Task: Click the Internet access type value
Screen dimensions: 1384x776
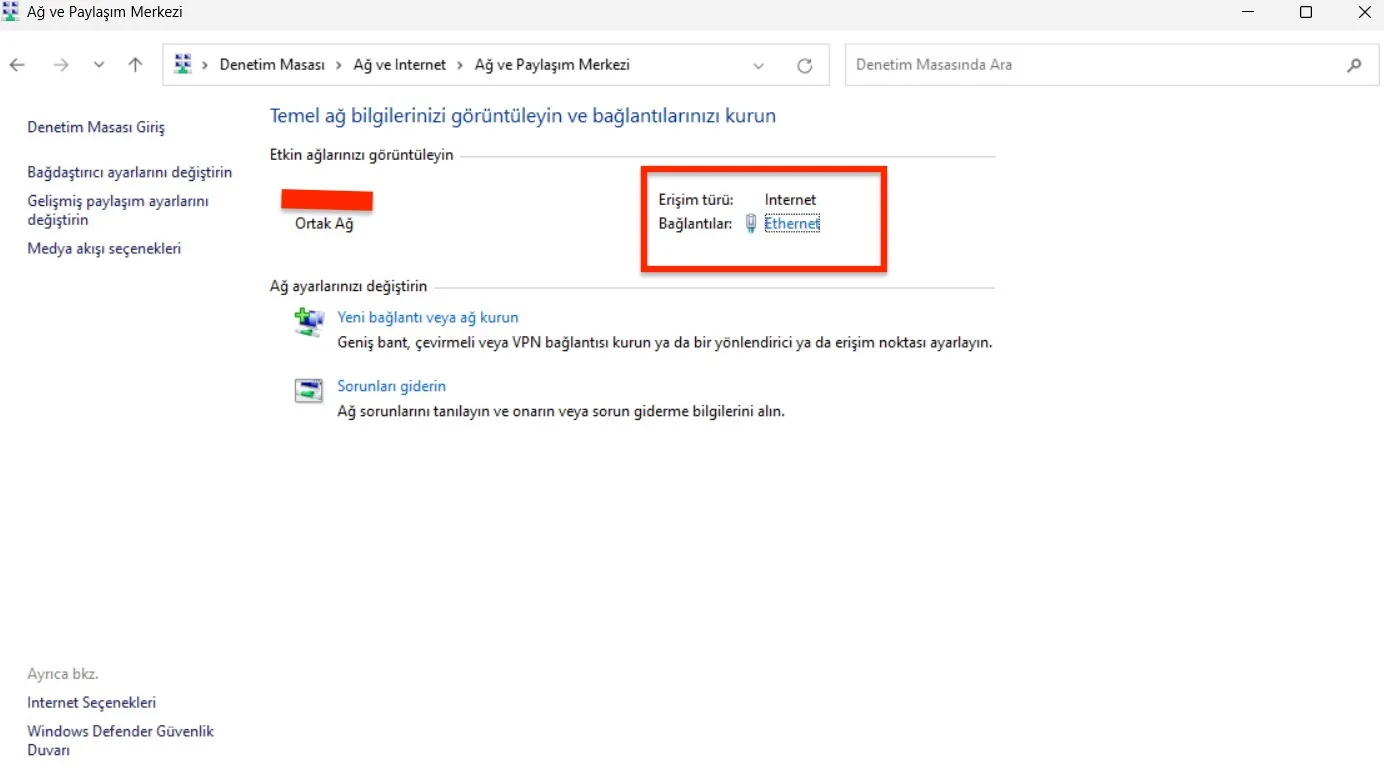Action: [x=790, y=200]
